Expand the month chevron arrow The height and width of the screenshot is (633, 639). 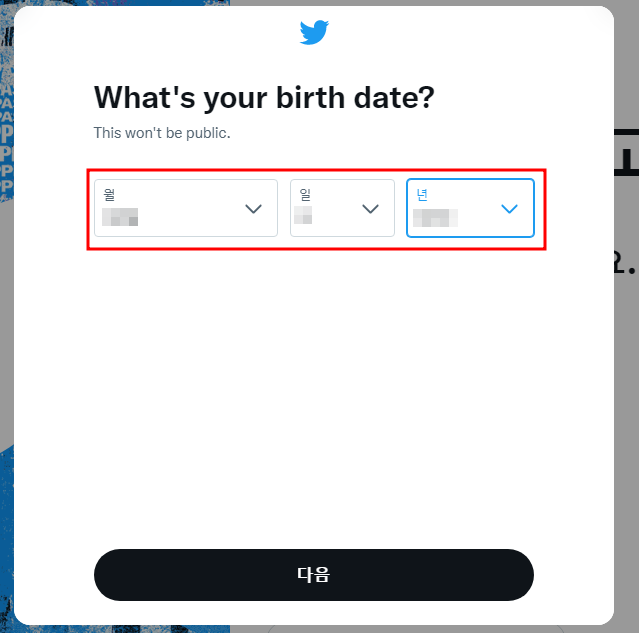(x=253, y=209)
